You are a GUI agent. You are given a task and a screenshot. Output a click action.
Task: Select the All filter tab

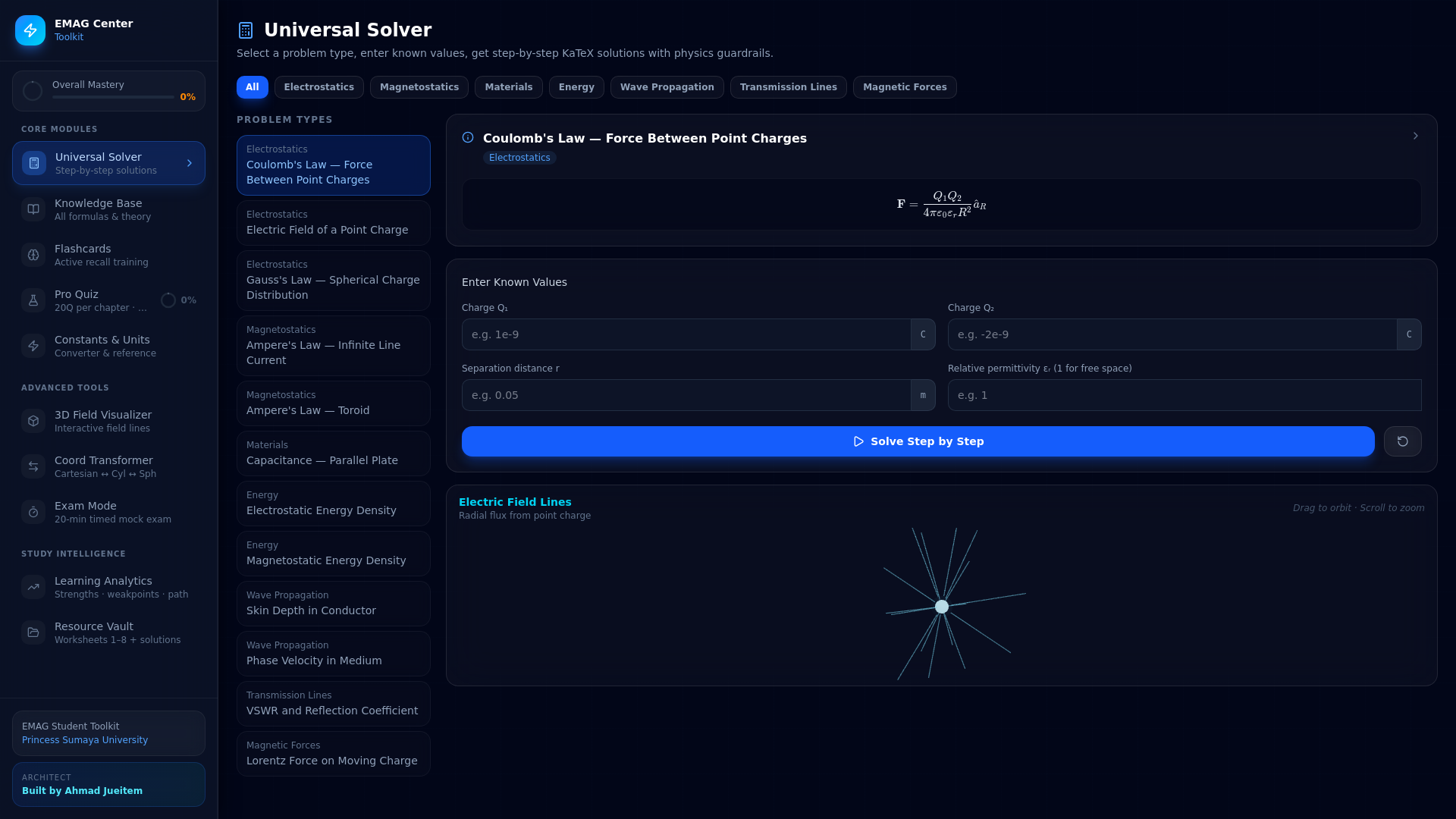click(252, 87)
